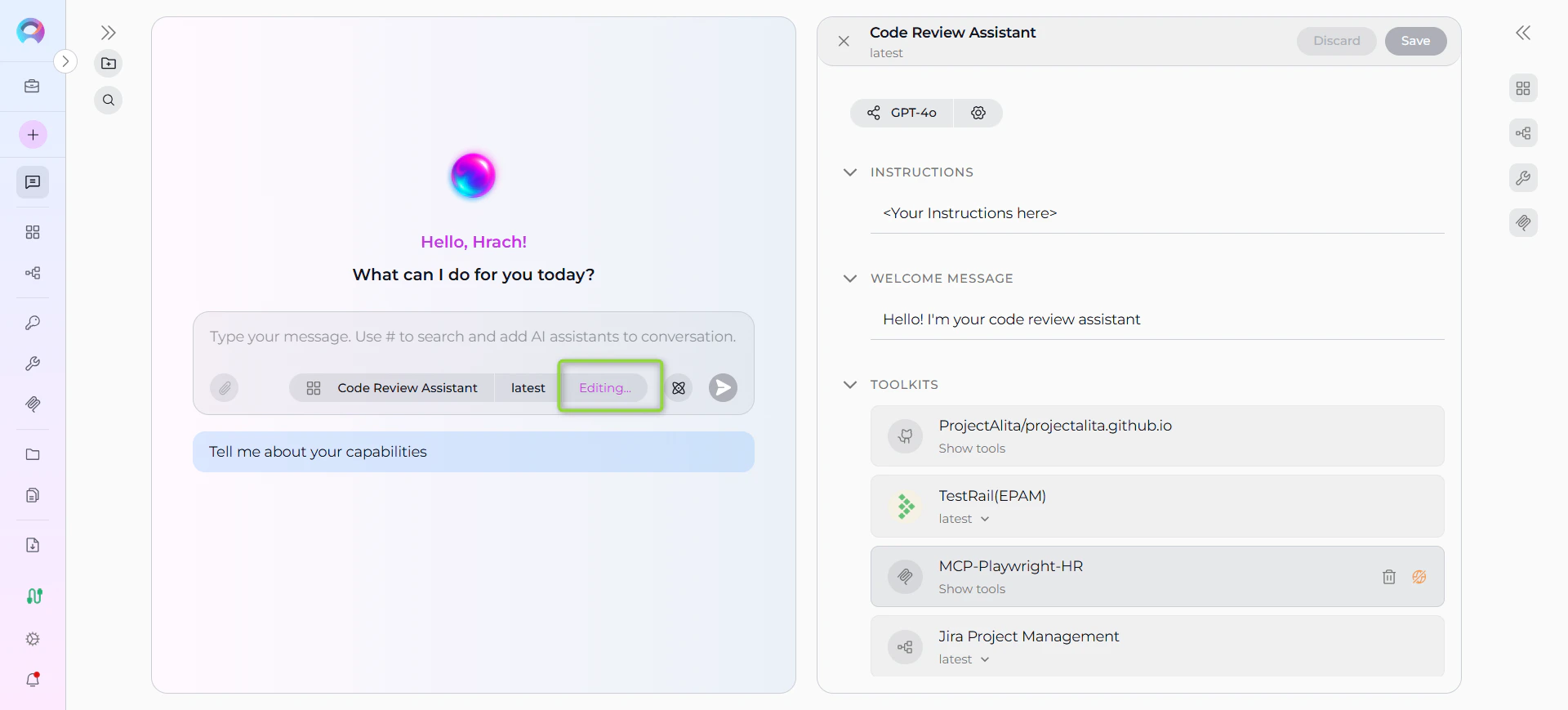The width and height of the screenshot is (1568, 710).
Task: Switch to the Toolkits tab on right sidebar
Action: (x=1524, y=177)
